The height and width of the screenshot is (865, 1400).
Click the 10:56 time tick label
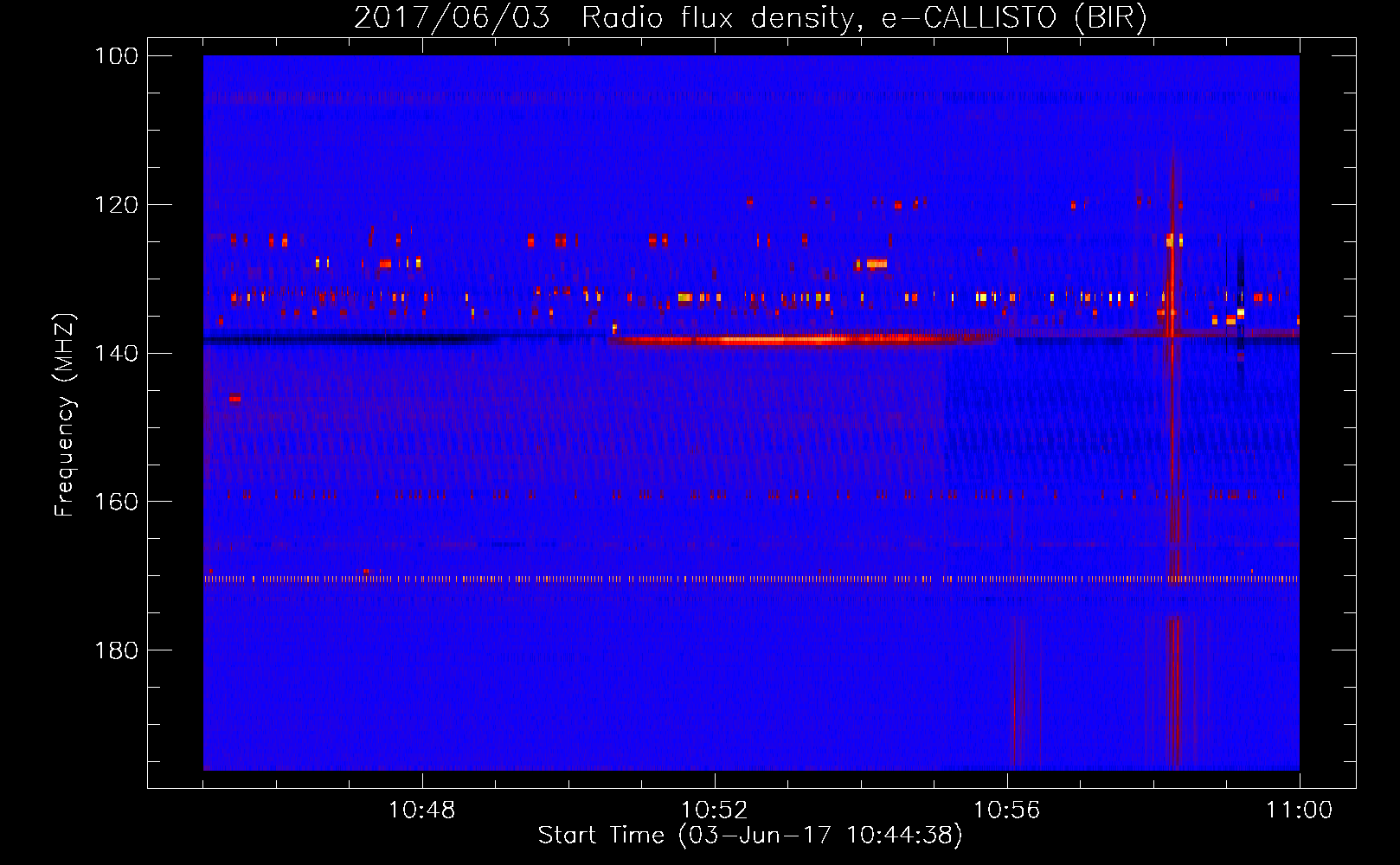pos(1007,811)
